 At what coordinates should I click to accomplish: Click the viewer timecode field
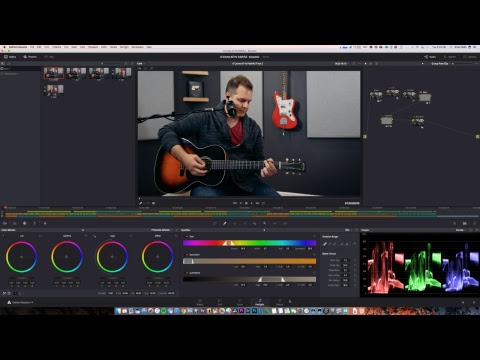(x=352, y=203)
